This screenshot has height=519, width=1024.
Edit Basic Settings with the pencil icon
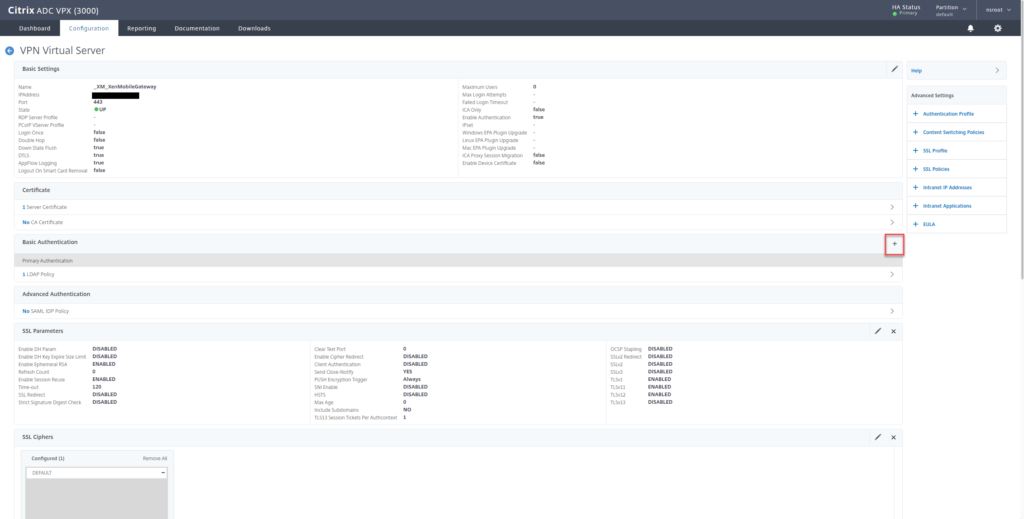[x=894, y=69]
